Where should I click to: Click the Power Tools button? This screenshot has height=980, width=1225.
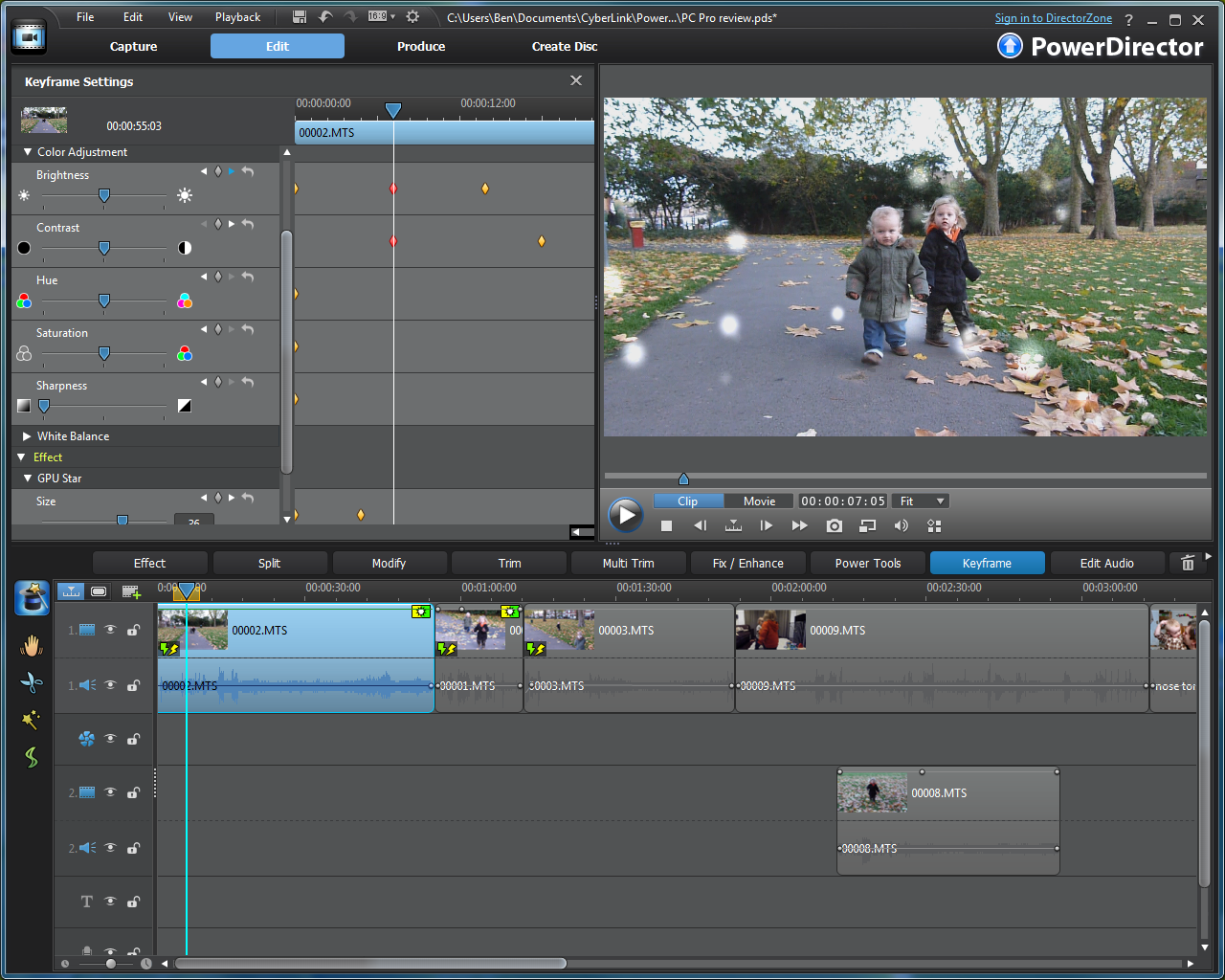click(x=867, y=563)
